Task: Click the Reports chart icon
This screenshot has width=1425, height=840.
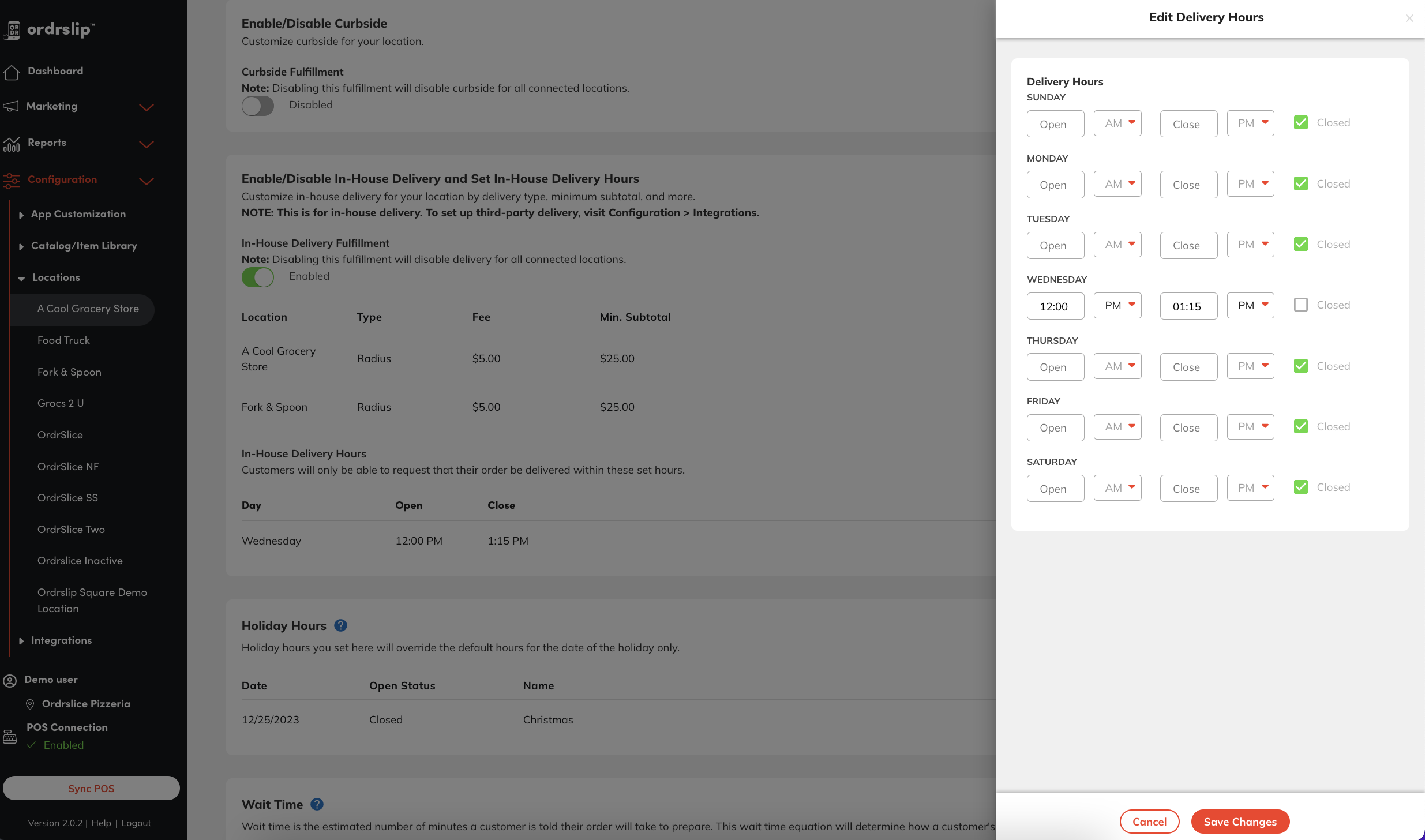Action: [x=12, y=144]
